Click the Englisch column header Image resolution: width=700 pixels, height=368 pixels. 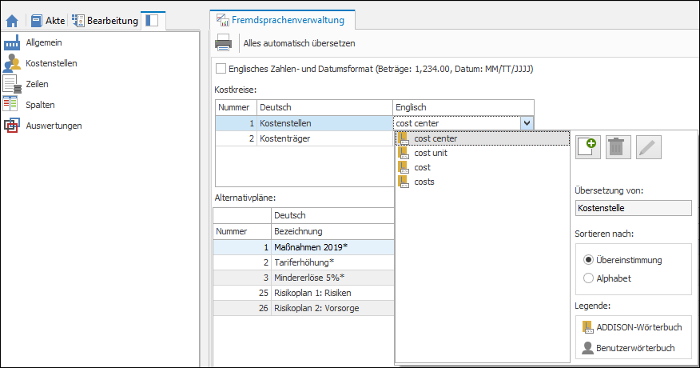coord(463,107)
